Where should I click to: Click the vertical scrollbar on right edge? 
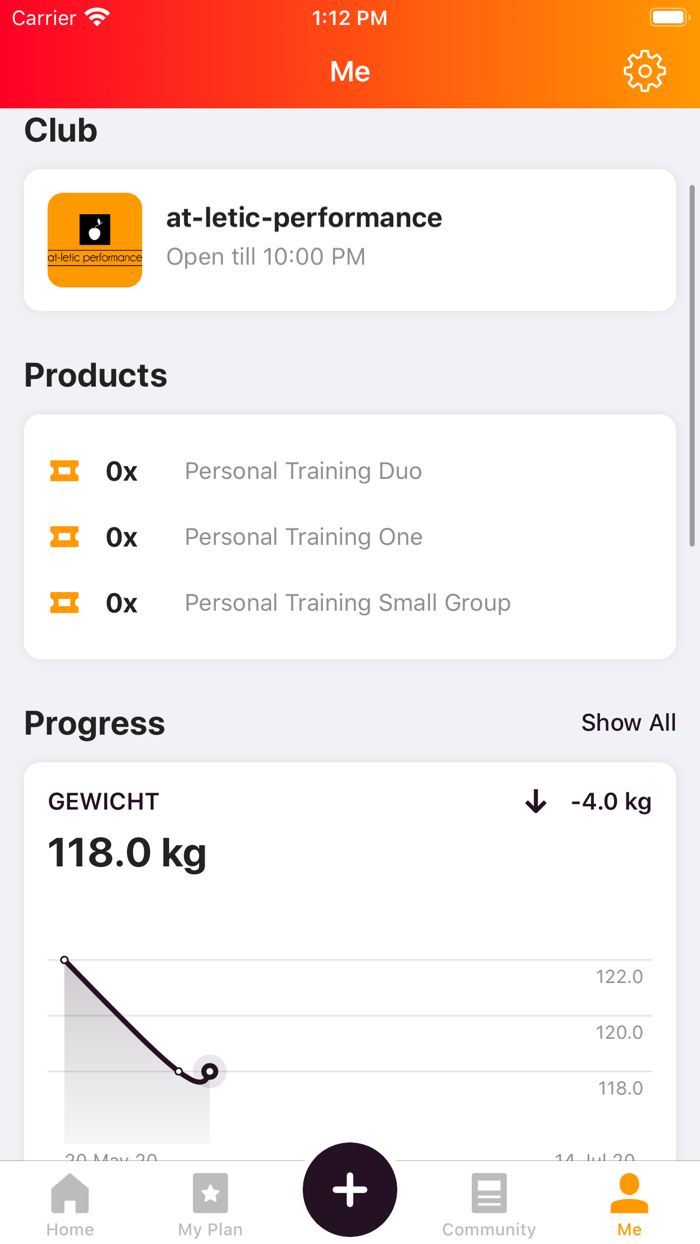pyautogui.click(x=692, y=365)
